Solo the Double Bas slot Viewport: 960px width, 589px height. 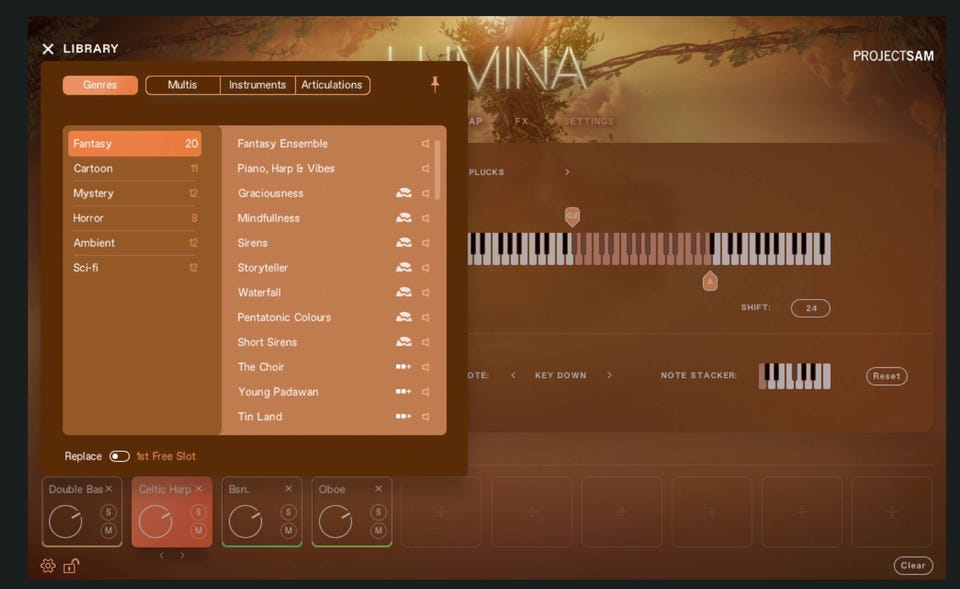click(x=108, y=512)
